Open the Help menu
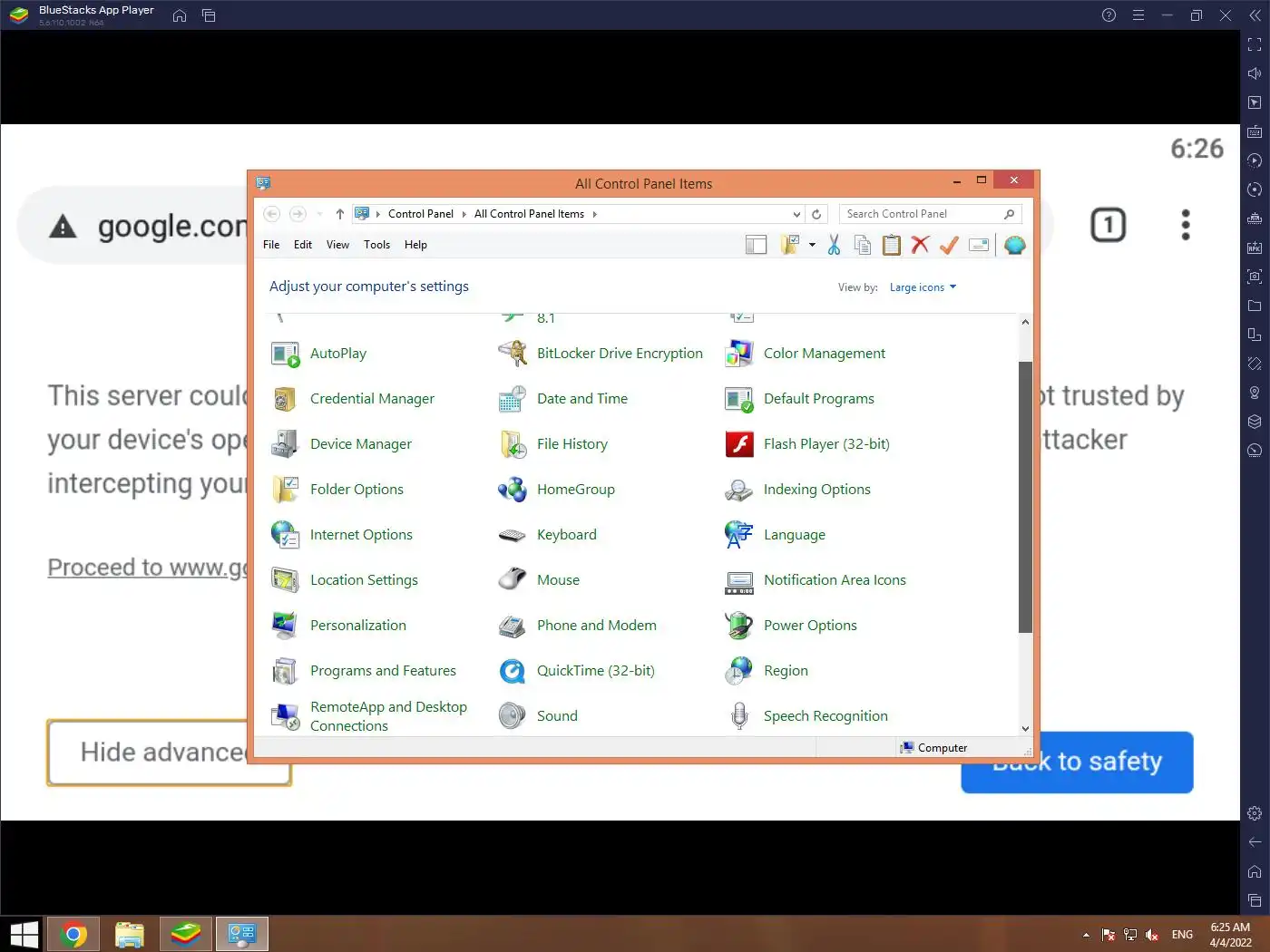The image size is (1270, 952). pos(415,245)
